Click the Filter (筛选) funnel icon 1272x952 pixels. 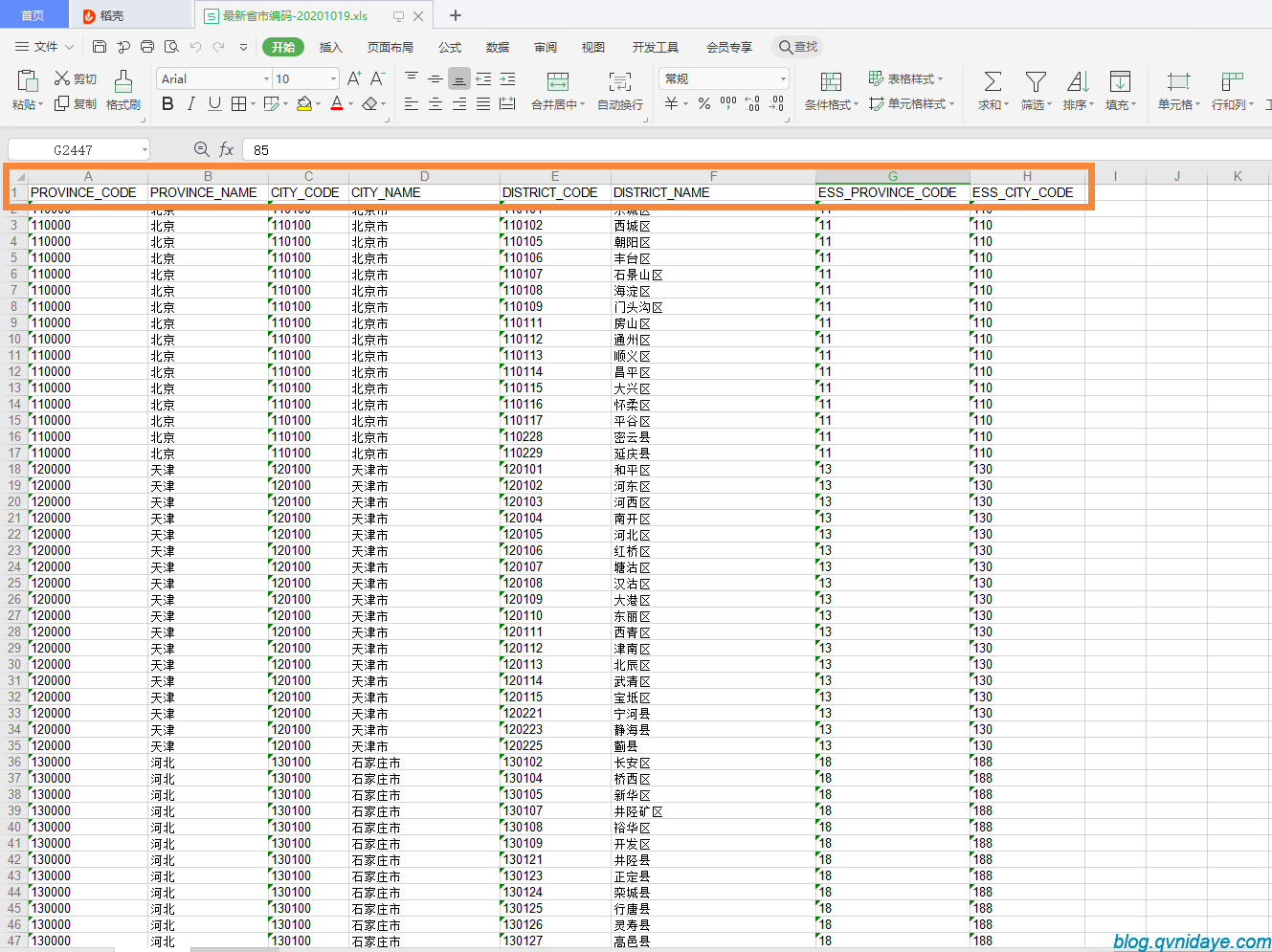click(1036, 81)
